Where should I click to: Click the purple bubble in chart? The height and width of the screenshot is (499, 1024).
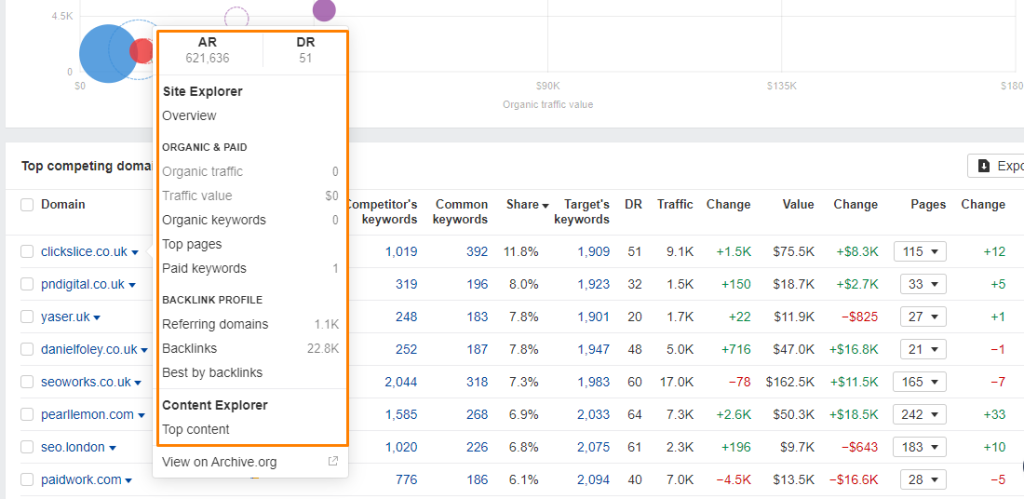pos(324,10)
